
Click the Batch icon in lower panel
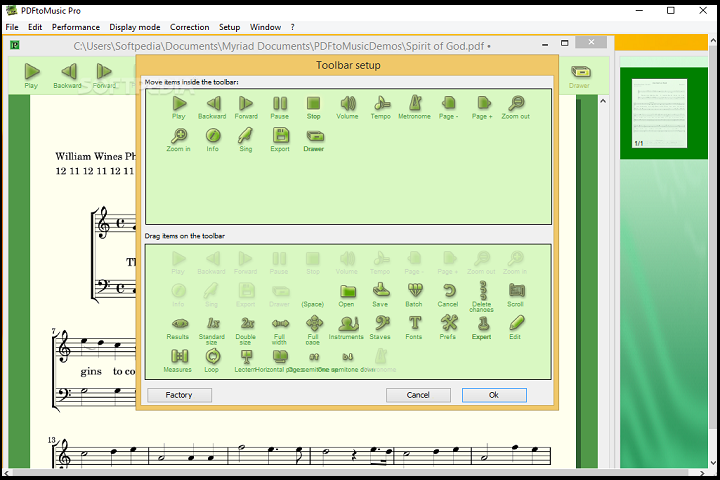[x=414, y=291]
